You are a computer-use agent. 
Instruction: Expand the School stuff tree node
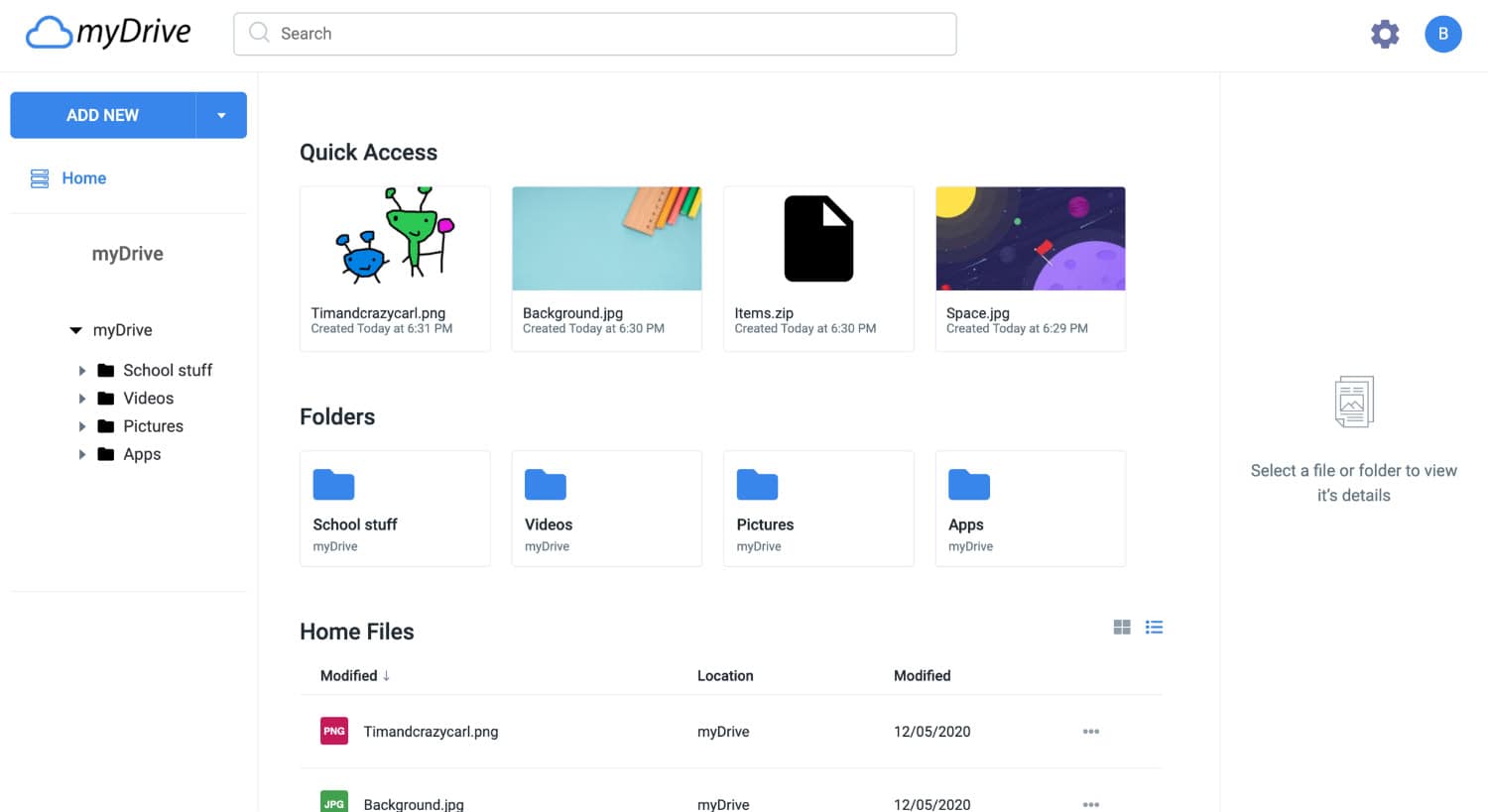[x=82, y=370]
